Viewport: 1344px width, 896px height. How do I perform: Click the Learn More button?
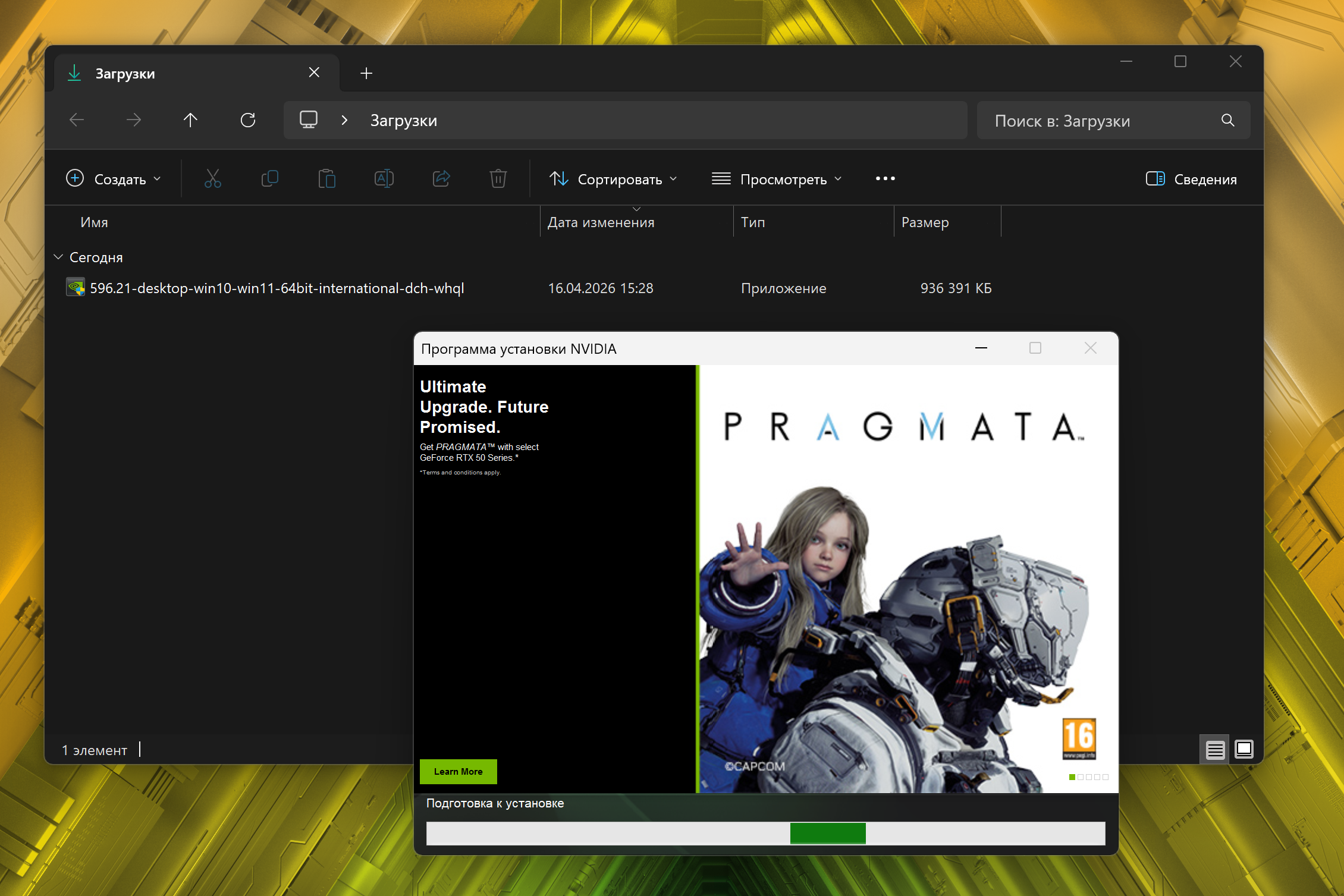click(458, 771)
